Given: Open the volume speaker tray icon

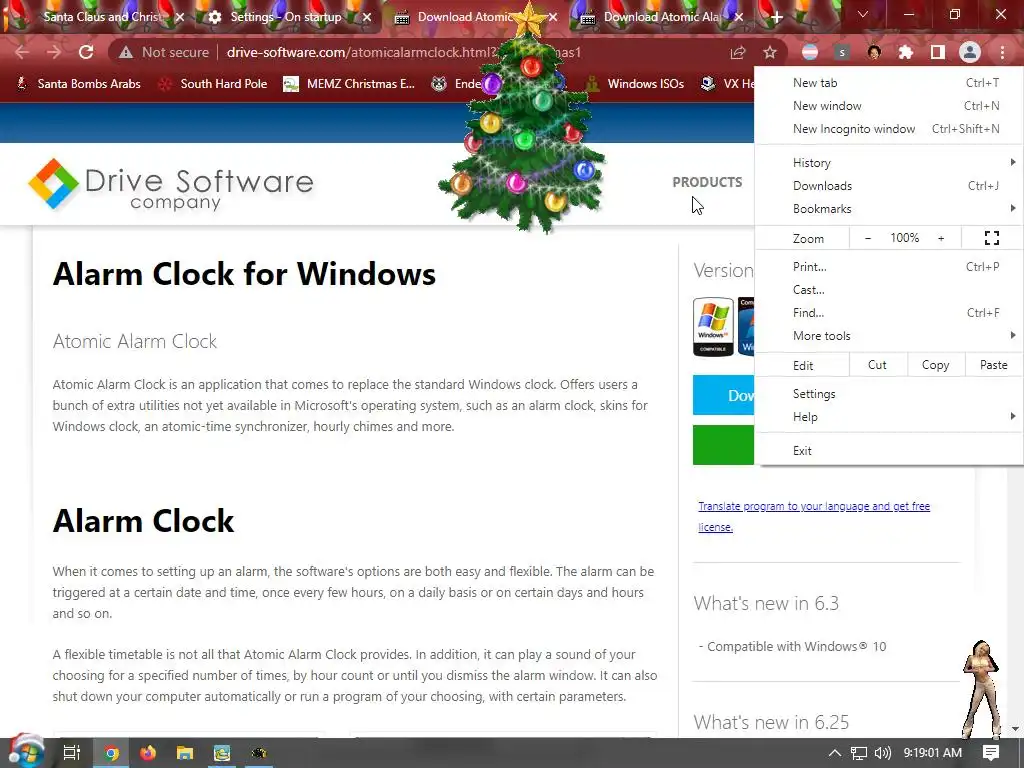Looking at the screenshot, I should click(883, 753).
